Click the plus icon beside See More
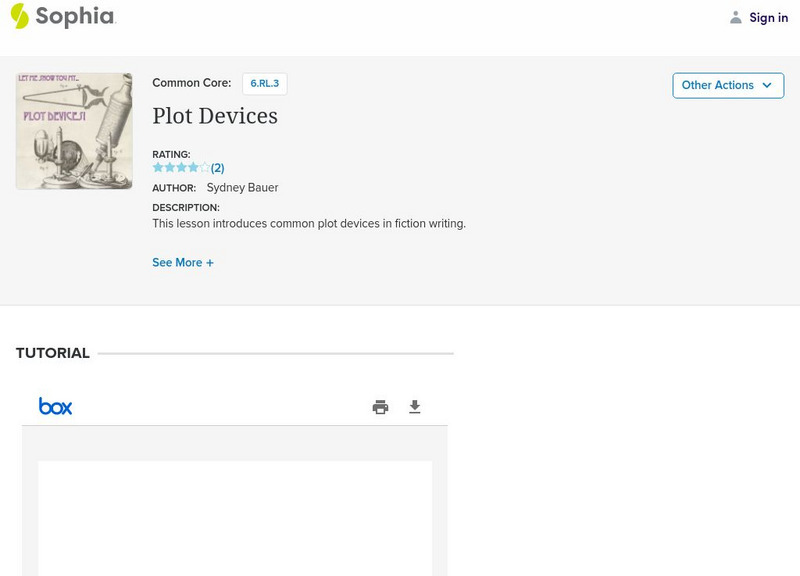 [x=210, y=263]
